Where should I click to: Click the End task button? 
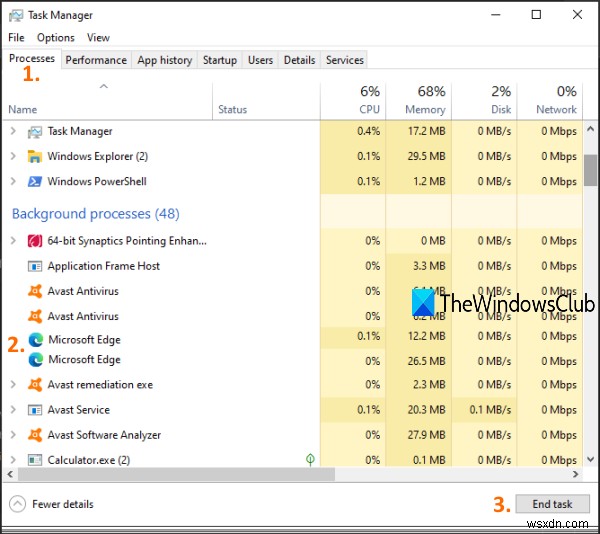(552, 504)
